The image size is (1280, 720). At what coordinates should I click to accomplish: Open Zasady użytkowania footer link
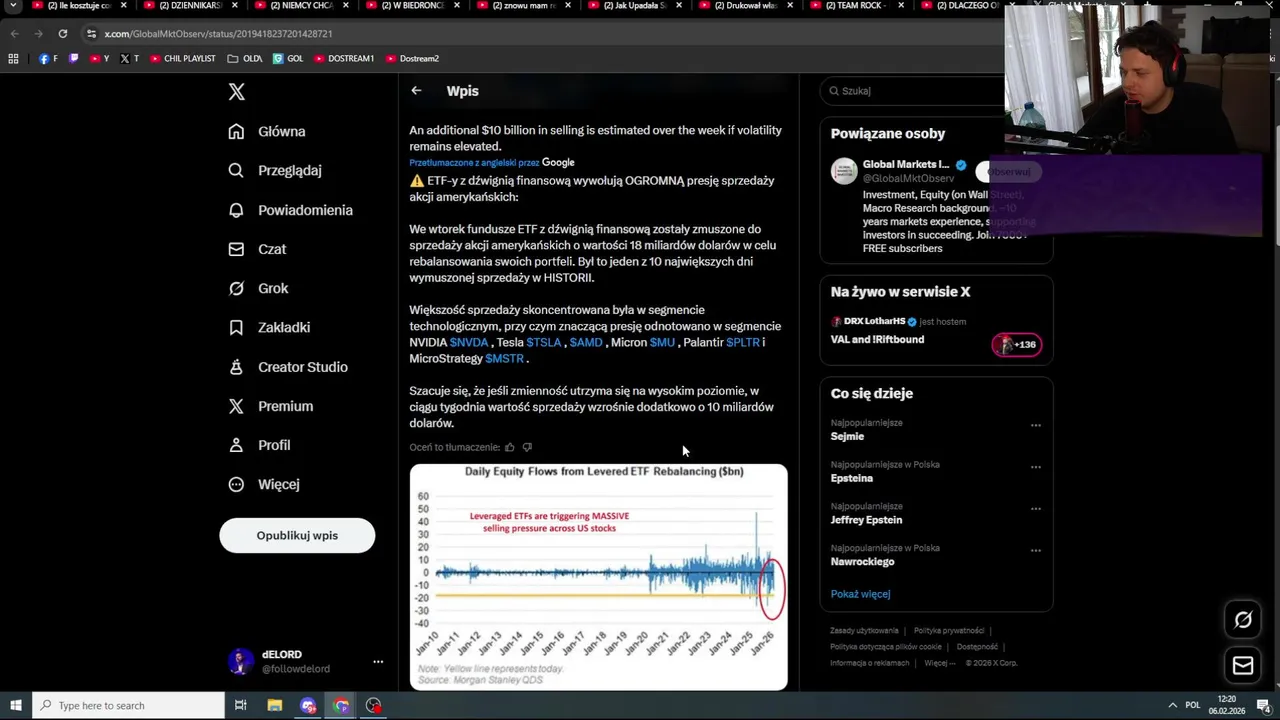click(864, 631)
